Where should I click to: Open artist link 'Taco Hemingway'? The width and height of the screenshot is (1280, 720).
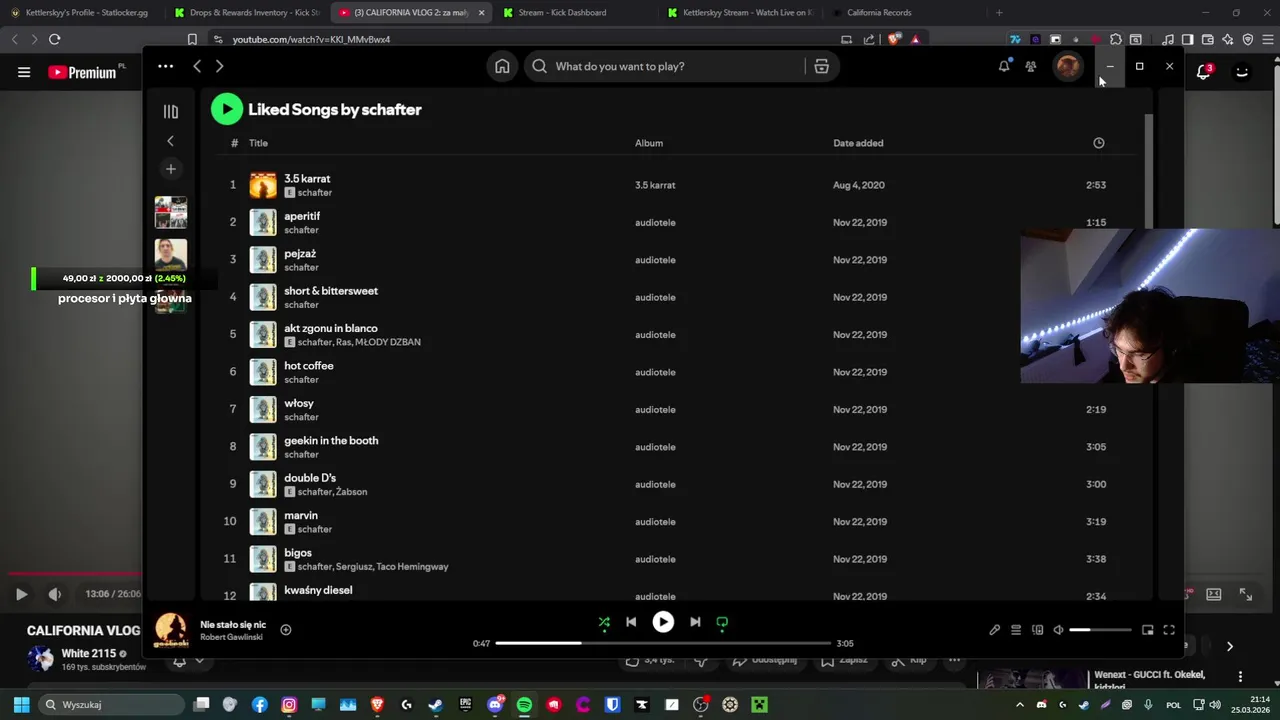413,567
